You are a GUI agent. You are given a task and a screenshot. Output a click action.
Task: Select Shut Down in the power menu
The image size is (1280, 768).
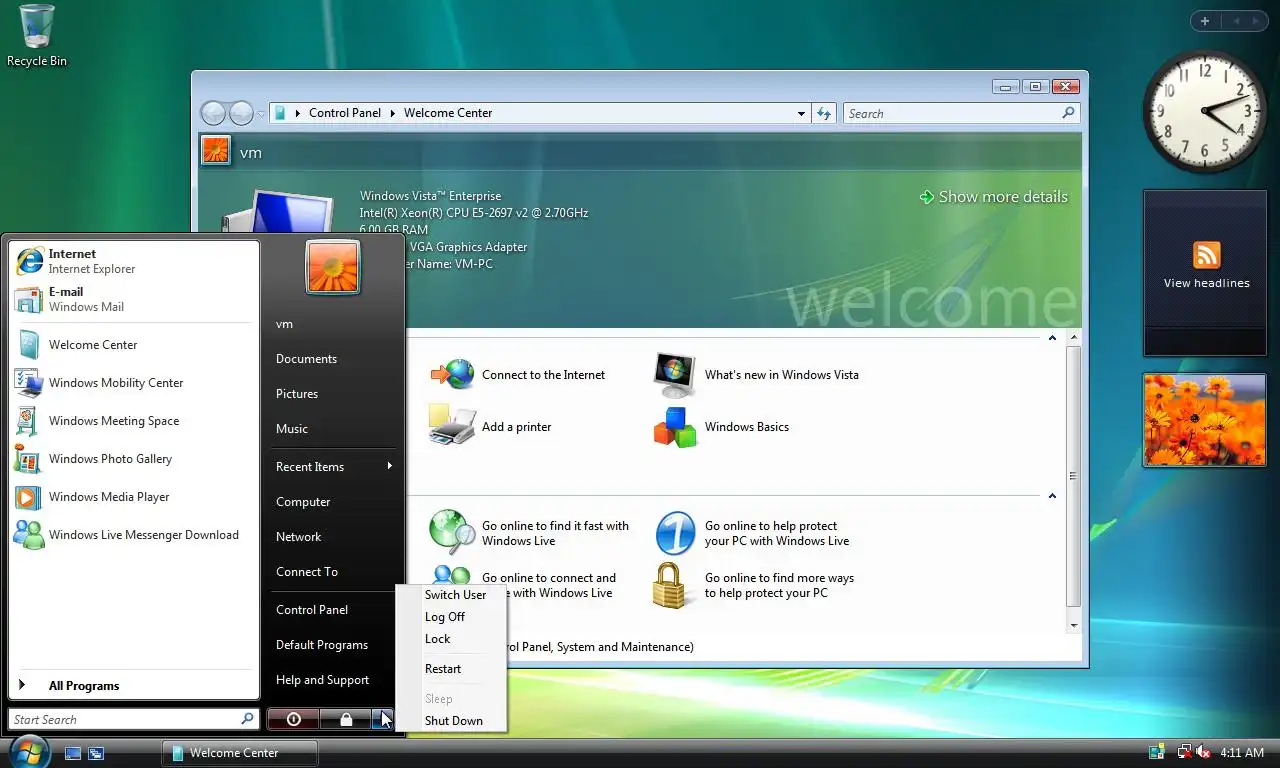454,721
